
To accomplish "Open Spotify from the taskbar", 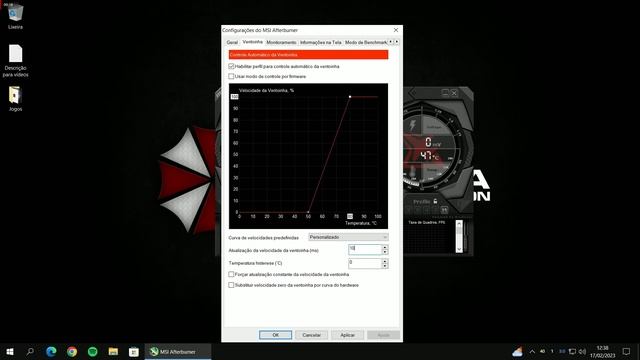I will point(93,351).
